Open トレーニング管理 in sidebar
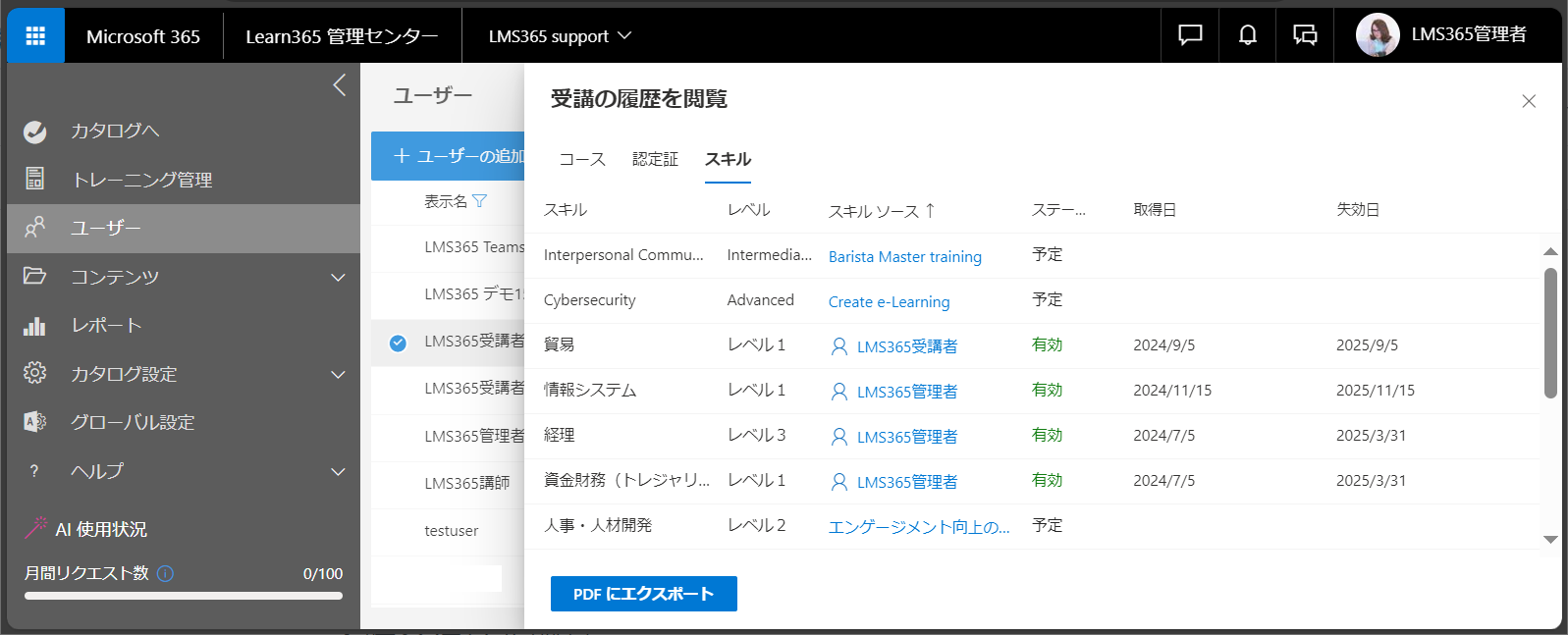 tap(142, 180)
